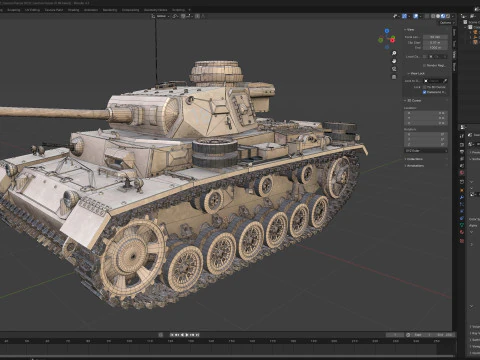Click the green Y axis on navigation gizmo
The image size is (480, 360).
coord(393,37)
